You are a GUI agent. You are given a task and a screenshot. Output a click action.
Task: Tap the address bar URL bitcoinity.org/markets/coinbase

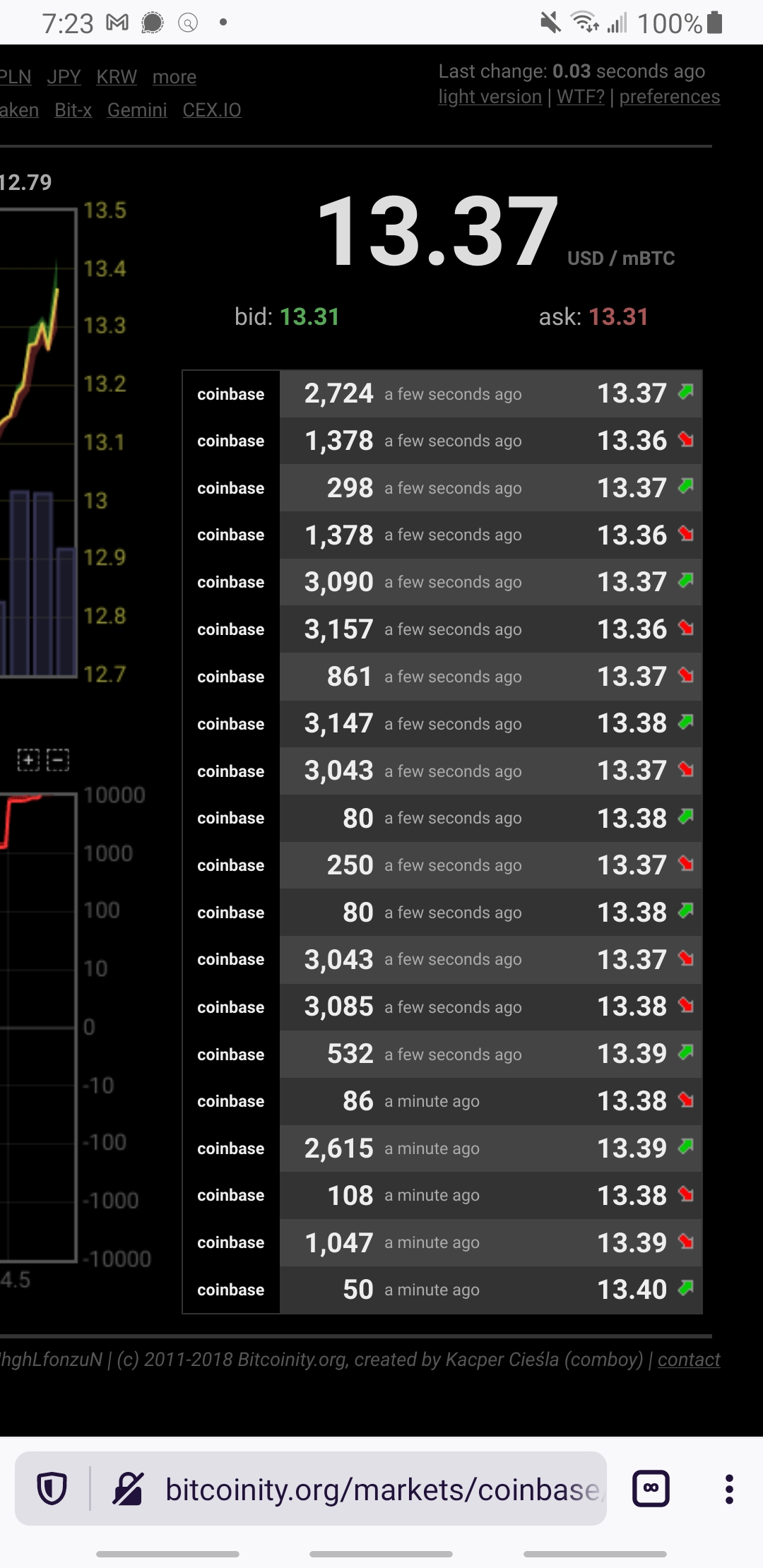[385, 1489]
